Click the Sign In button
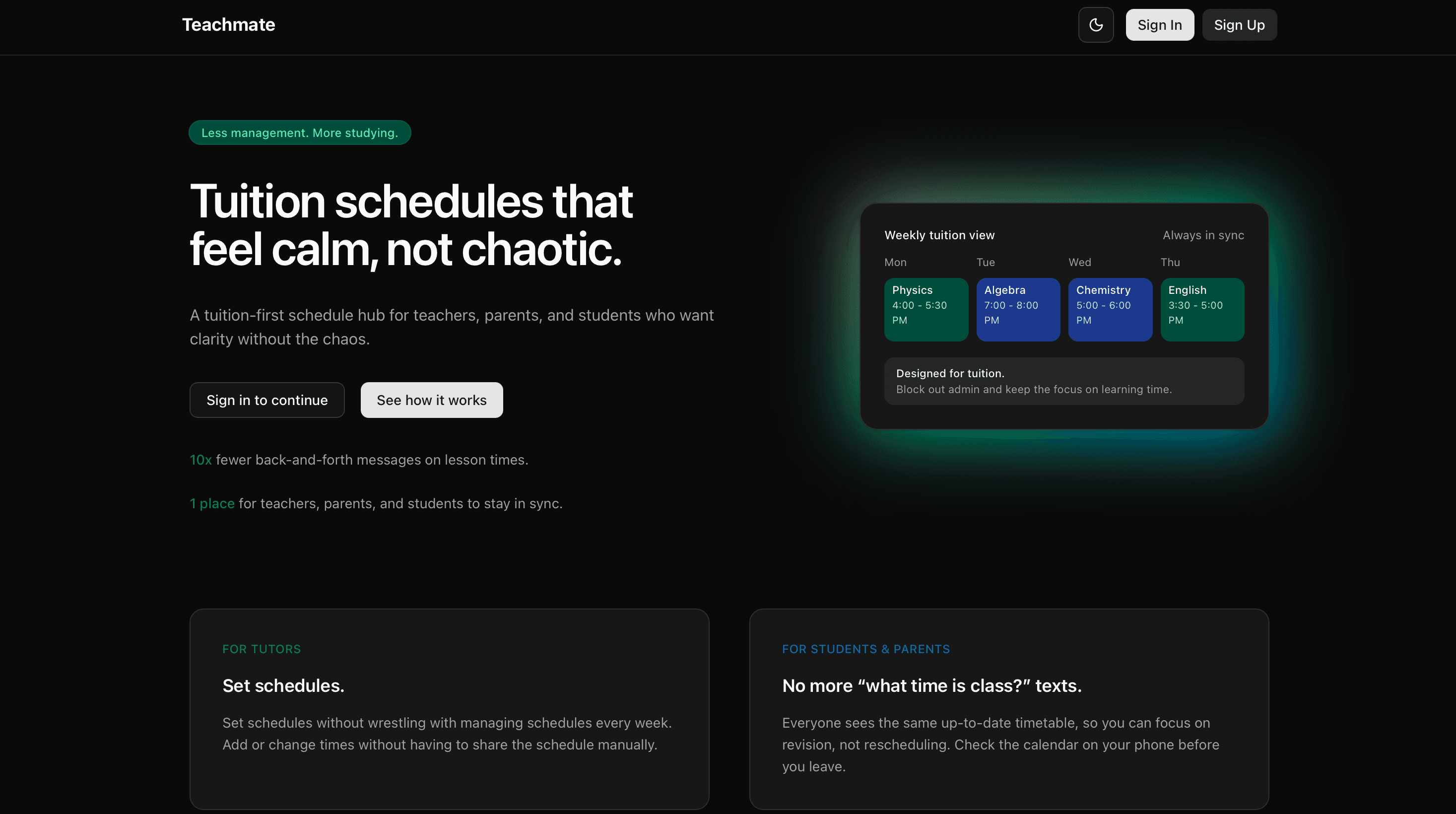Screen dimensions: 1456x814 point(1159,25)
